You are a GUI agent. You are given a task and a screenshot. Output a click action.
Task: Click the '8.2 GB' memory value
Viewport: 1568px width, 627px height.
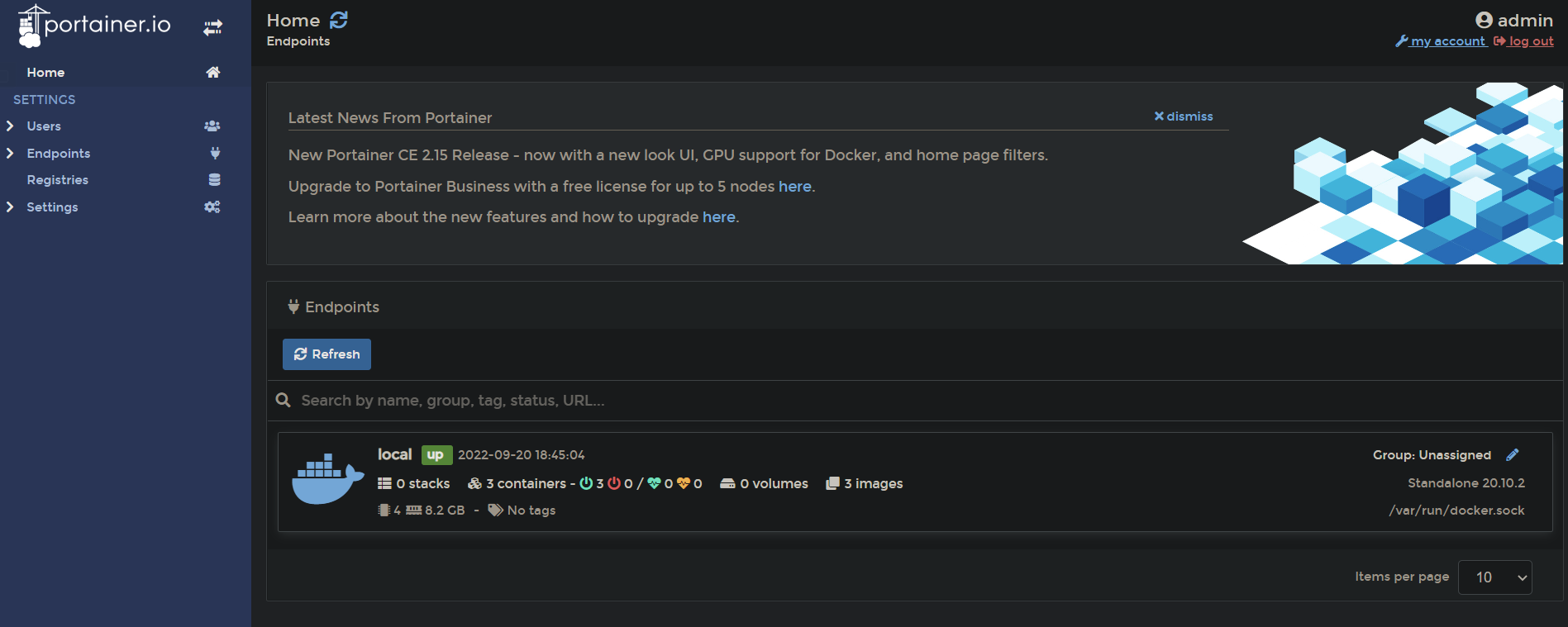point(445,511)
